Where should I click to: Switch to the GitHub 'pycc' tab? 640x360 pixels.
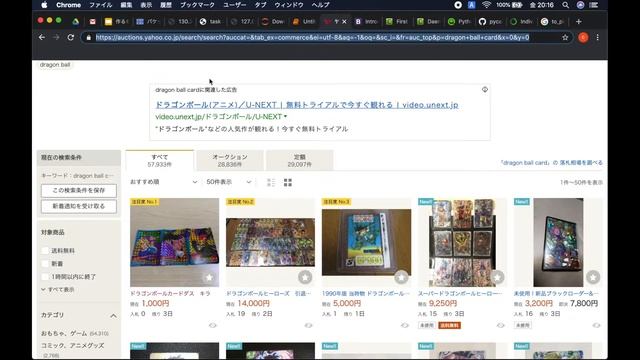pyautogui.click(x=490, y=22)
